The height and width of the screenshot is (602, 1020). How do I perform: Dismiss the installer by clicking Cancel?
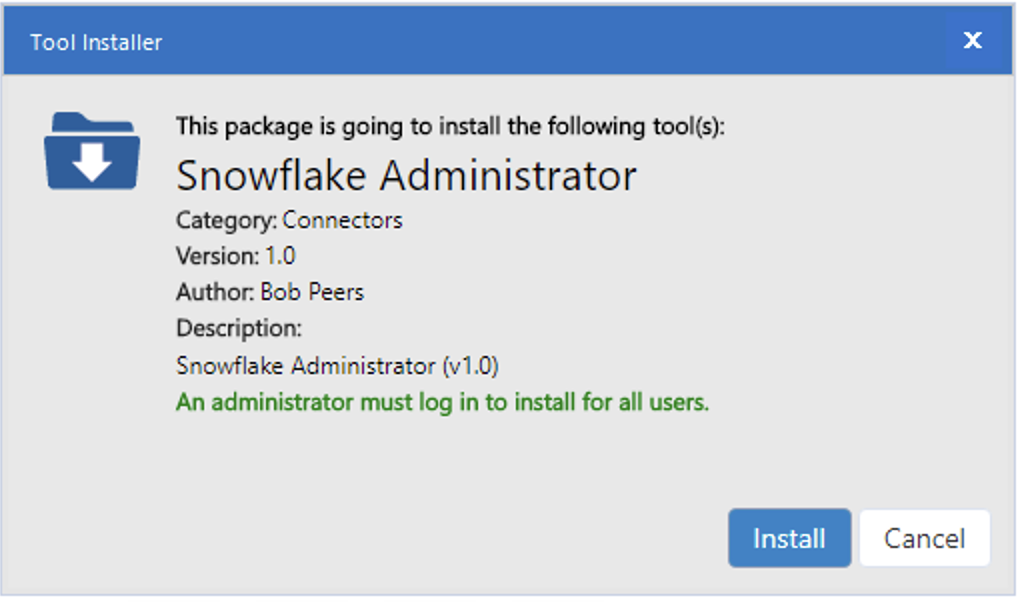(x=924, y=538)
